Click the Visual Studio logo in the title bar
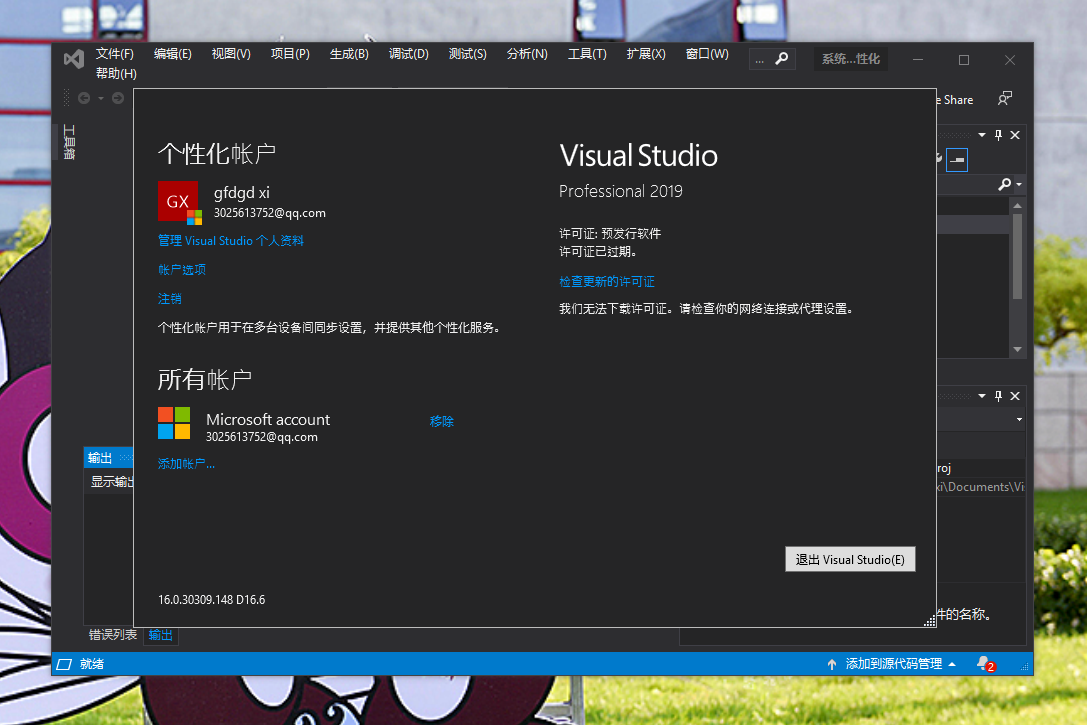The width and height of the screenshot is (1087, 725). (73, 59)
